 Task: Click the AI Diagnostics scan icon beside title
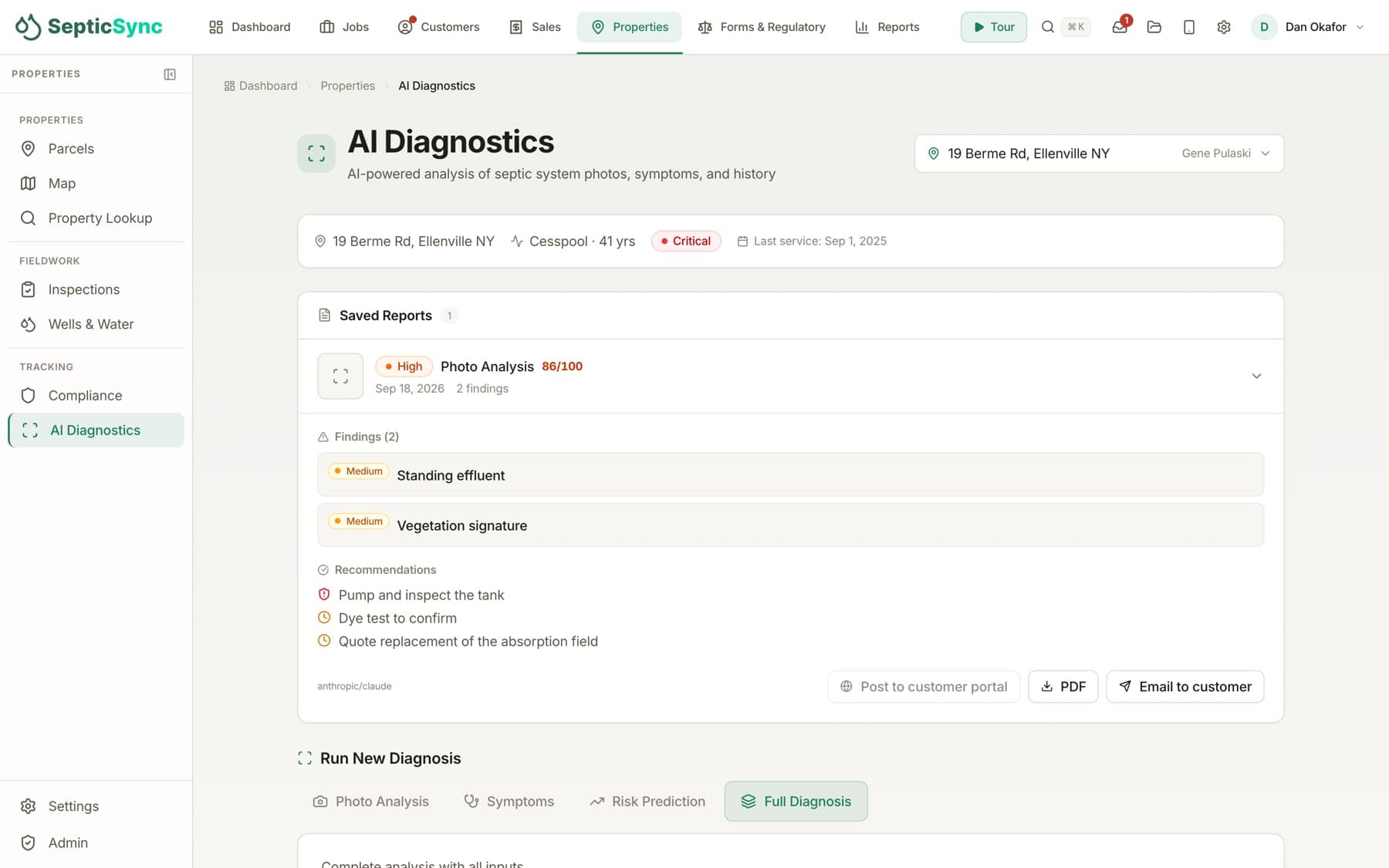click(316, 154)
